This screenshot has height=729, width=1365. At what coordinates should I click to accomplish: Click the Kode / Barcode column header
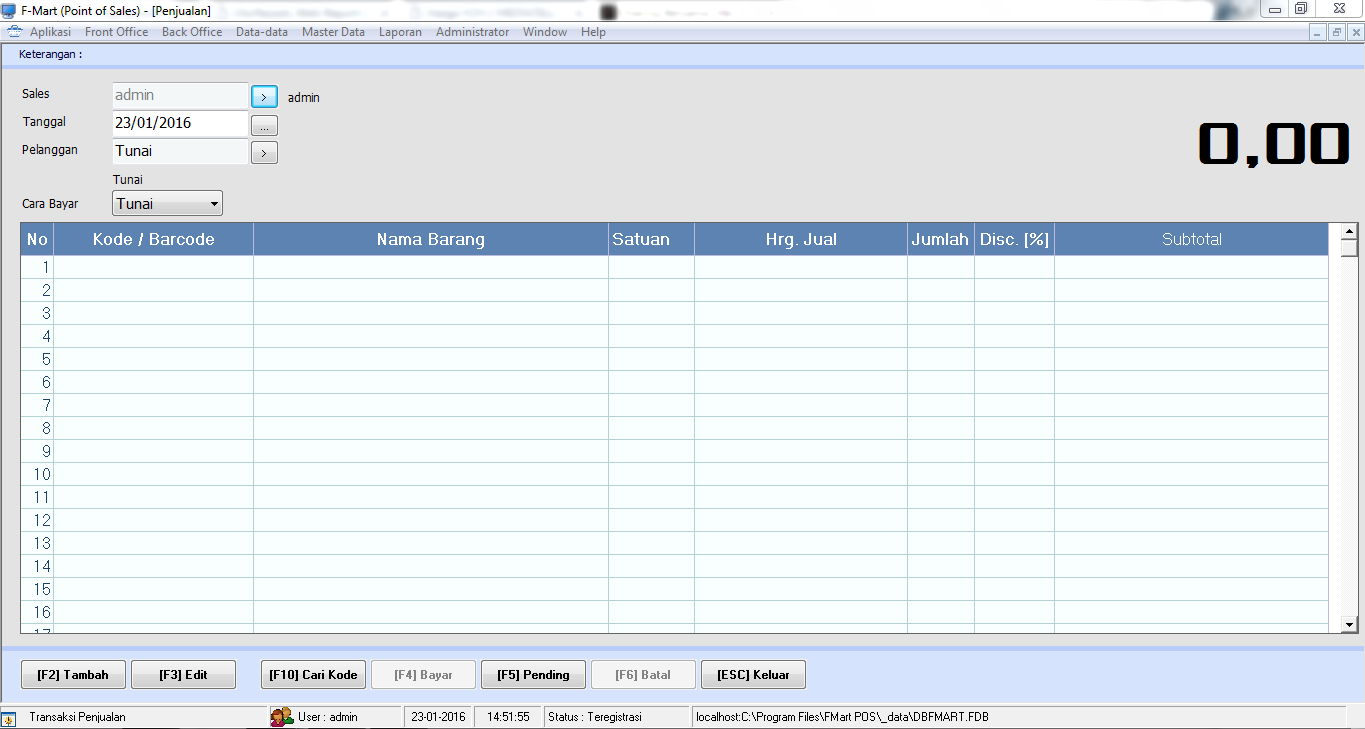(x=153, y=239)
